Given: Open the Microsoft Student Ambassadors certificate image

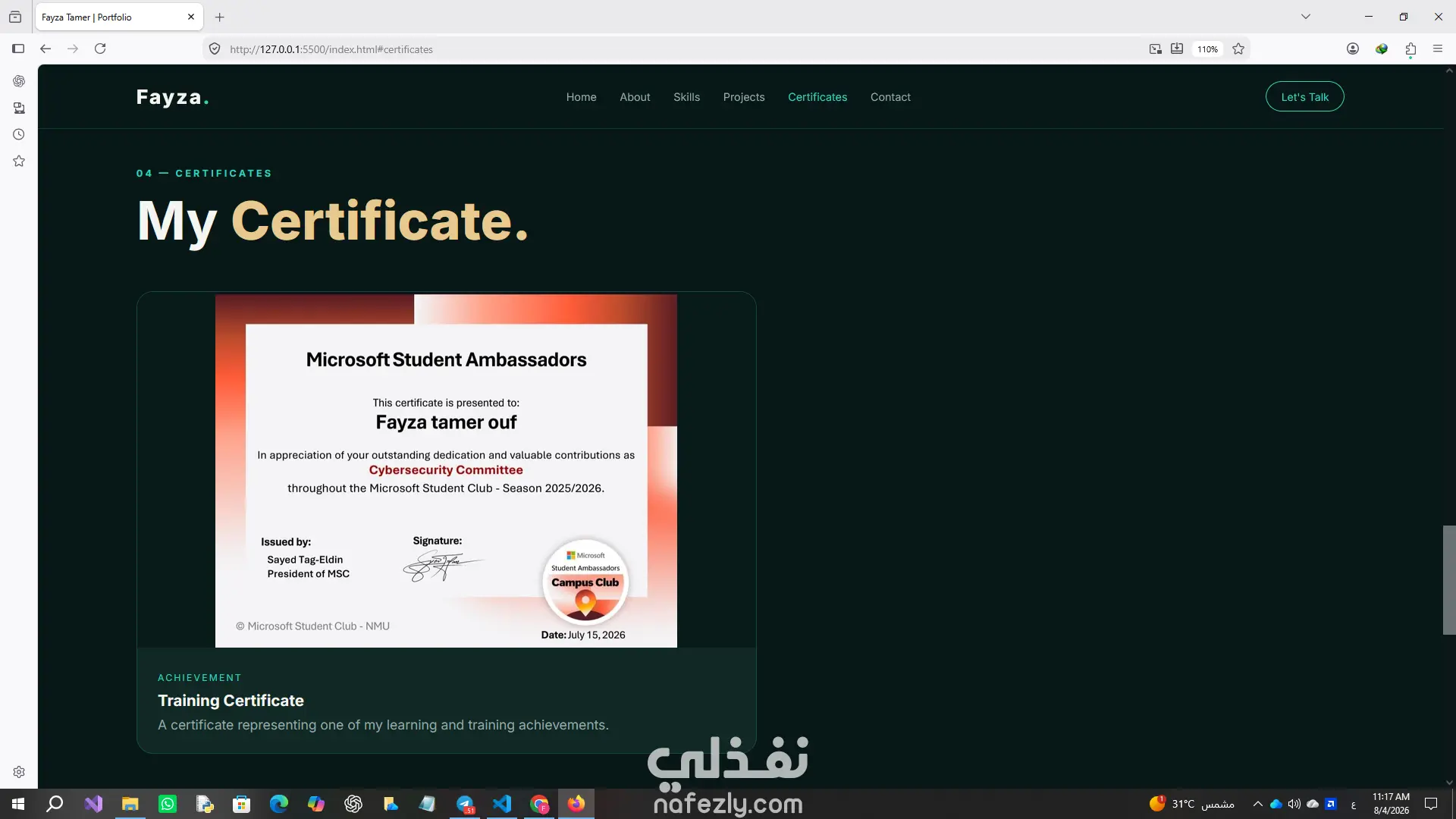Looking at the screenshot, I should (446, 471).
